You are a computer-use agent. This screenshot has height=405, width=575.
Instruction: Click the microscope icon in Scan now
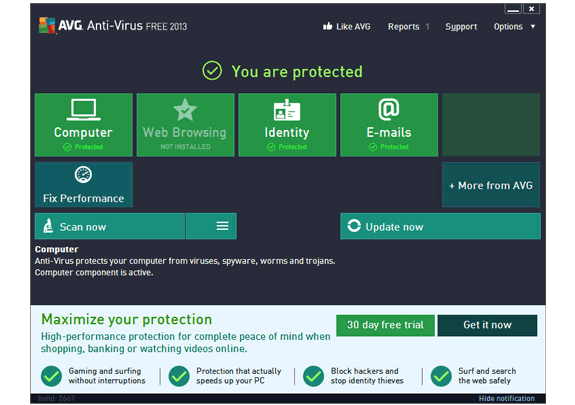pyautogui.click(x=48, y=226)
